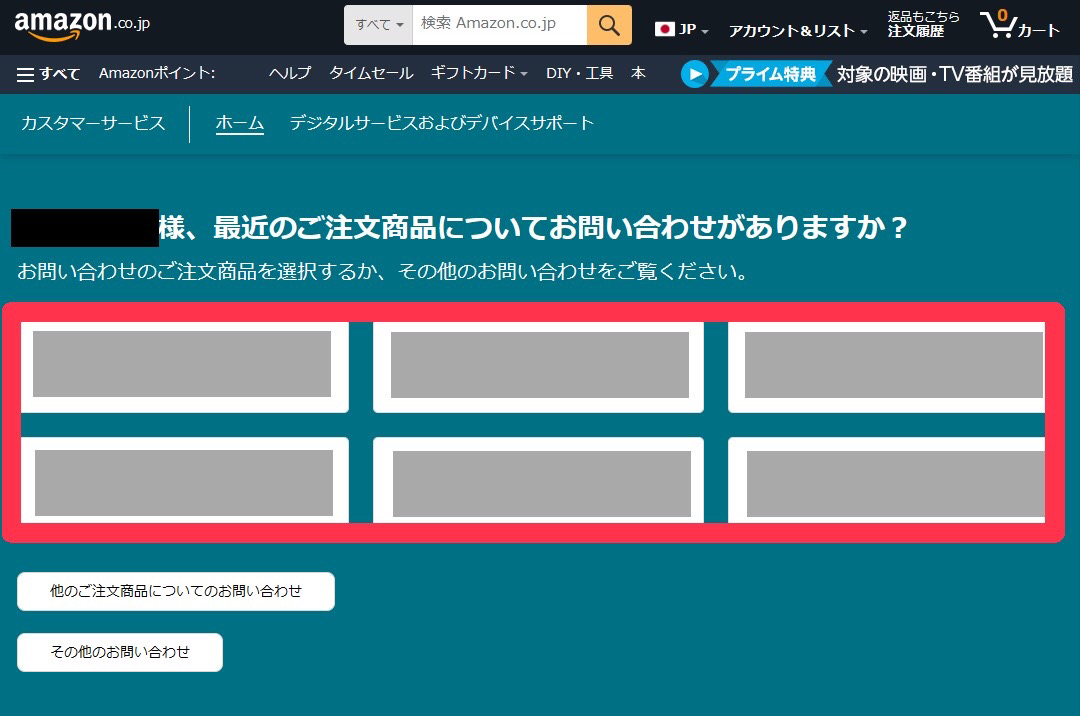Type in the 検索 Amazon.co.jp search field
Viewport: 1080px width, 716px height.
[x=499, y=25]
